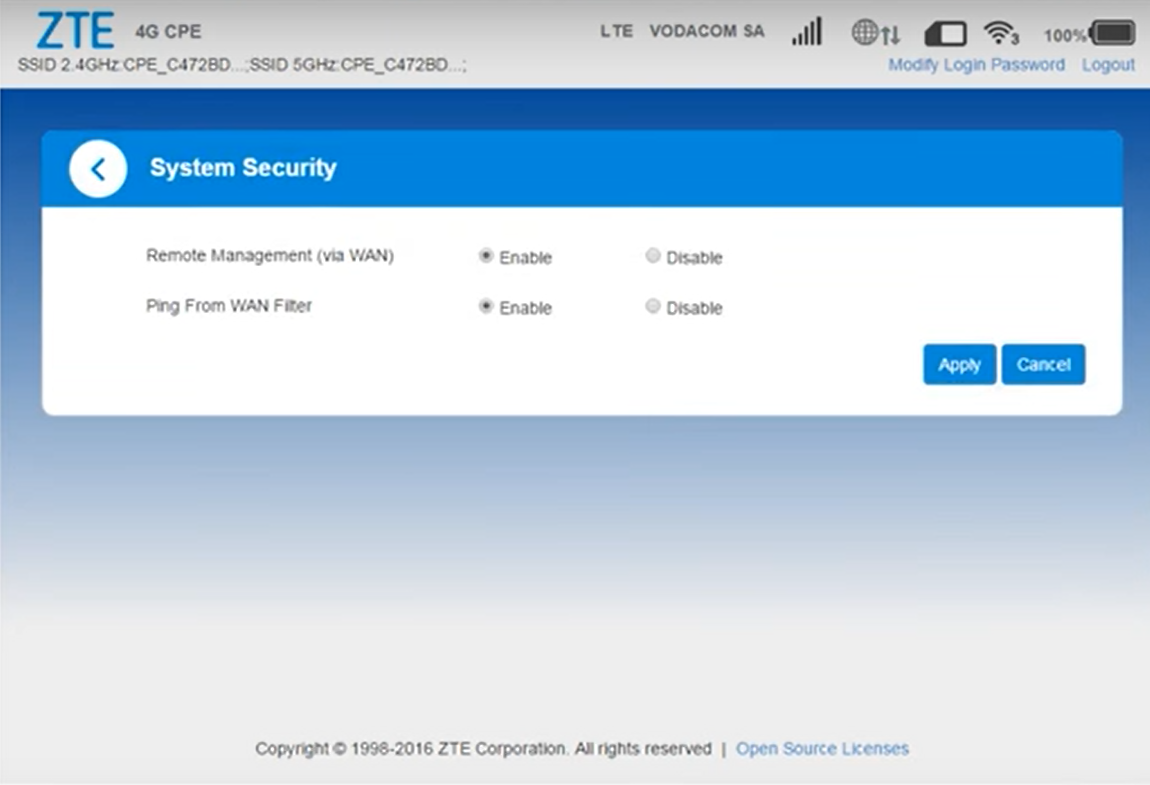Click the SIM card status icon

point(945,34)
